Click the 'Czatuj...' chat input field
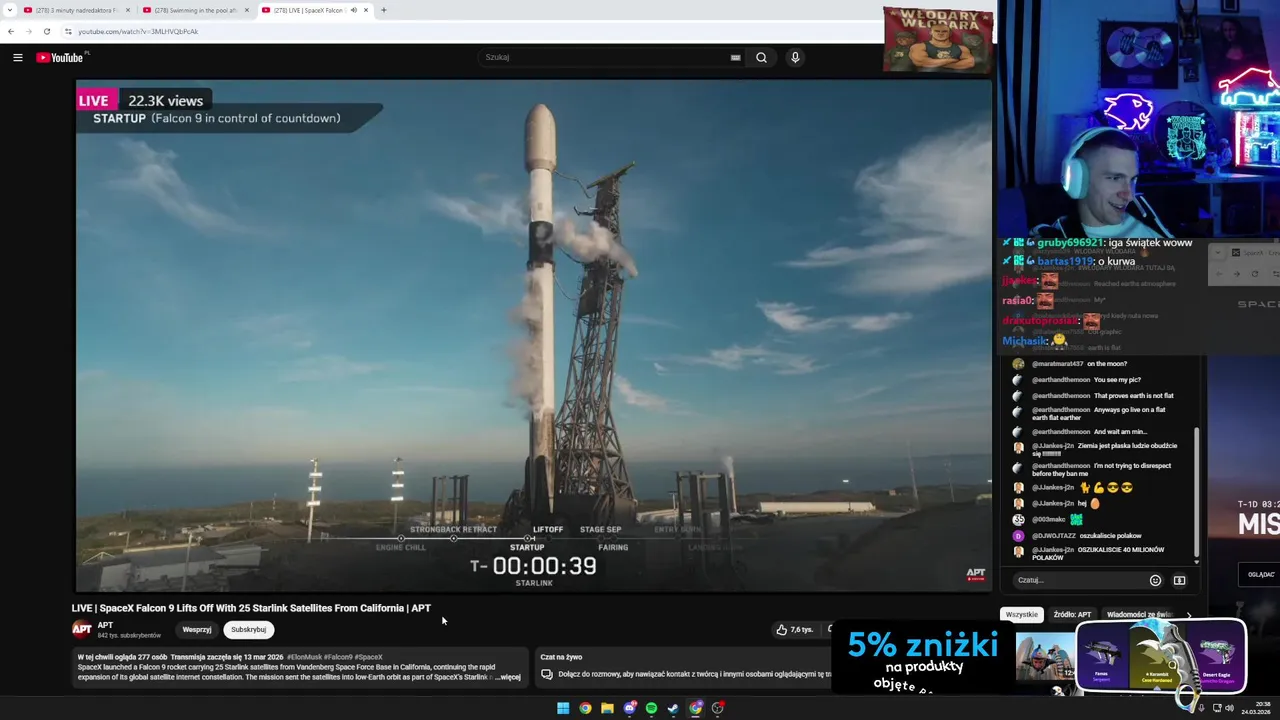Screen dimensions: 1280x720 tap(1080, 580)
